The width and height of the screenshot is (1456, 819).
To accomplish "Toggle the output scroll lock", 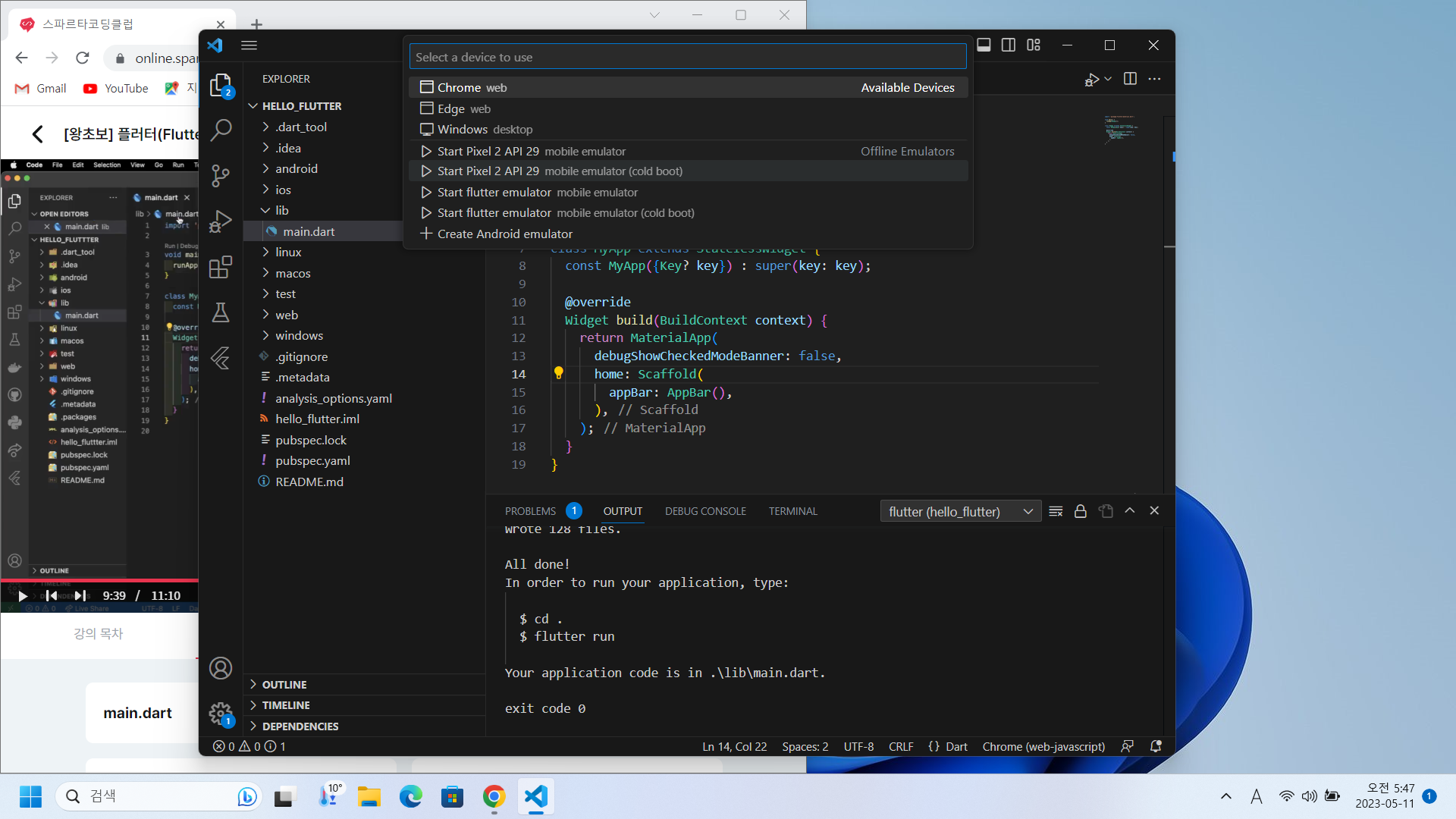I will [x=1081, y=512].
